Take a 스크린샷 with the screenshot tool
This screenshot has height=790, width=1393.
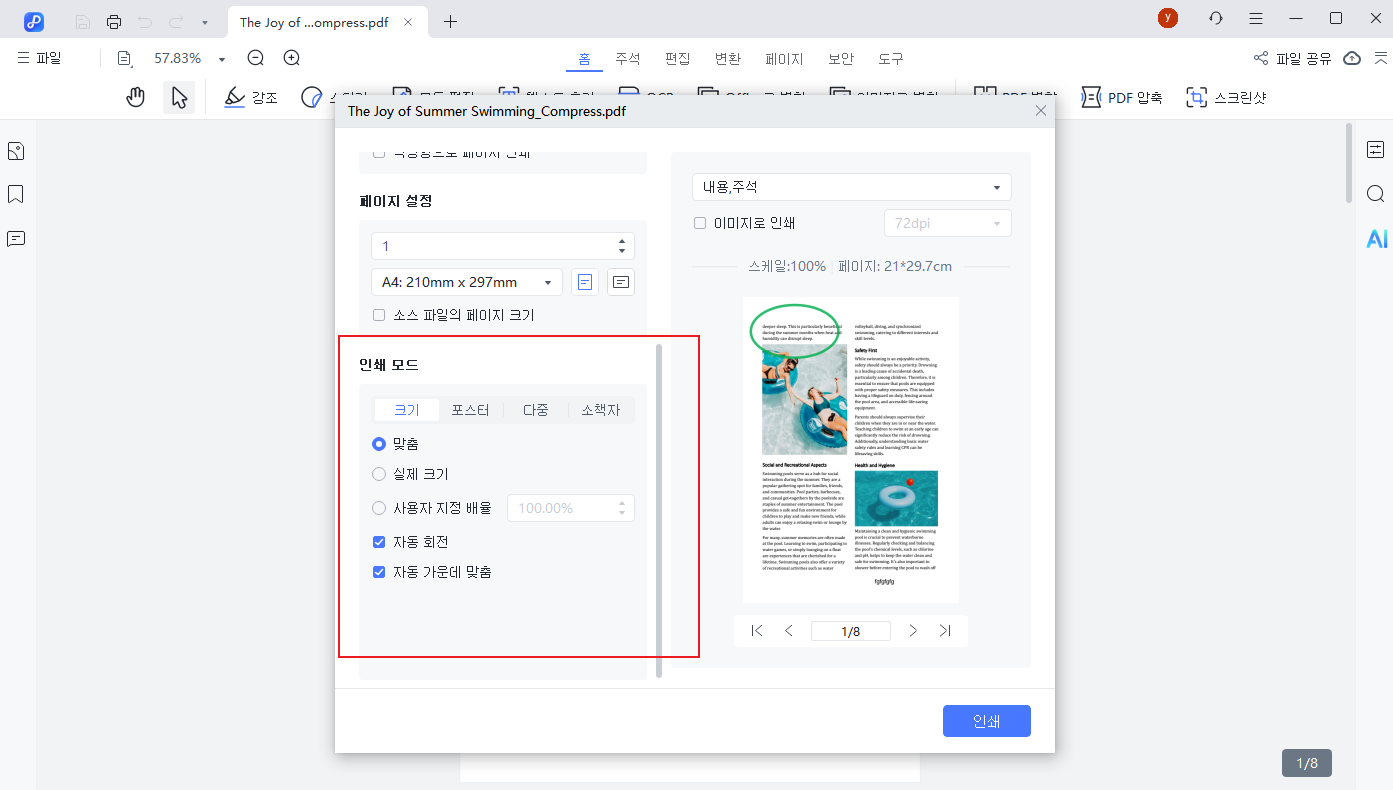point(1227,97)
